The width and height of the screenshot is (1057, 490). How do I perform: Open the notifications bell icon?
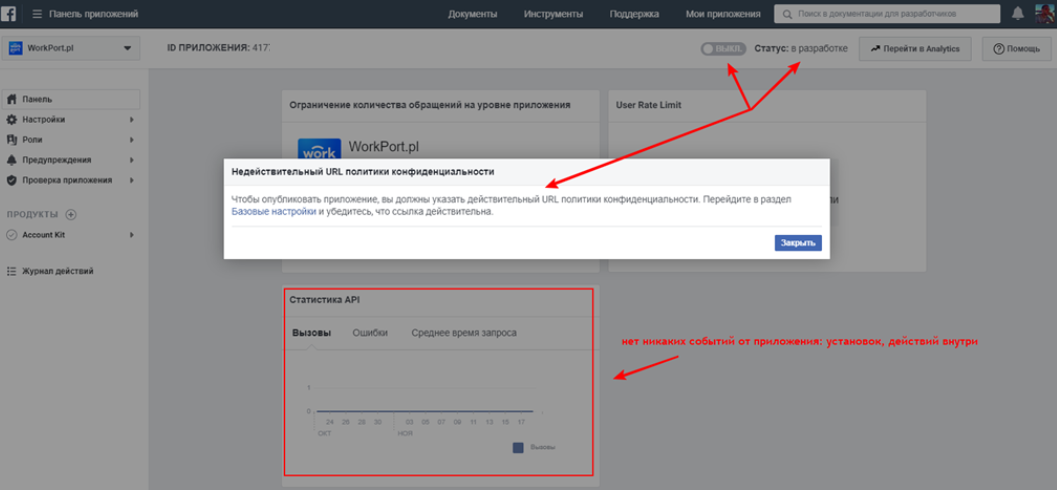point(1018,13)
